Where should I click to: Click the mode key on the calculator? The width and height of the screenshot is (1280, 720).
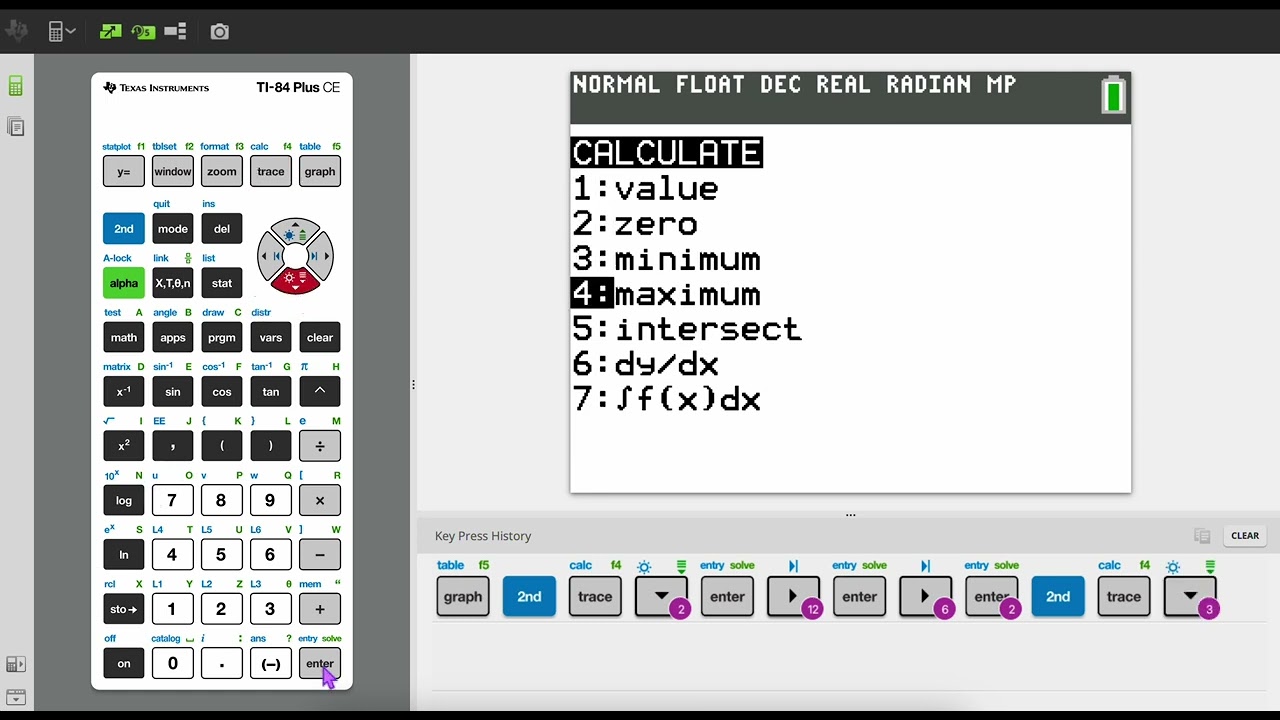pyautogui.click(x=173, y=229)
